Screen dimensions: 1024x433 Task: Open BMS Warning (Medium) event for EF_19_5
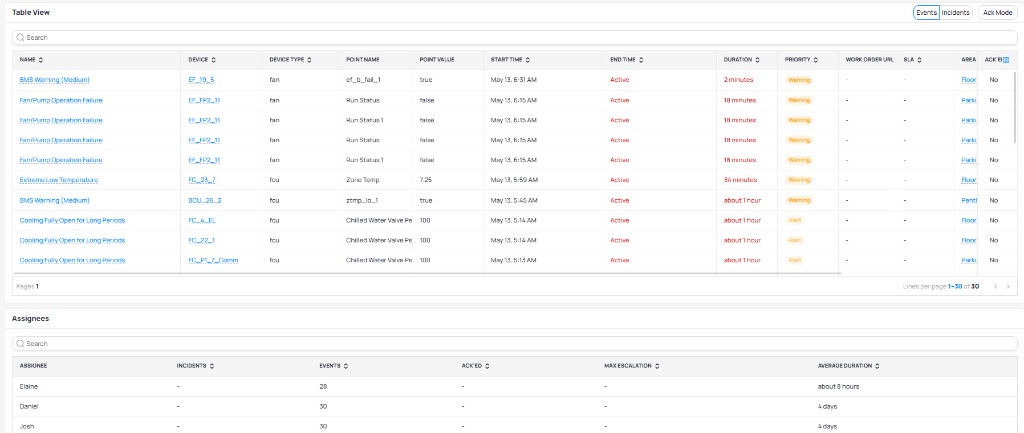click(x=54, y=80)
